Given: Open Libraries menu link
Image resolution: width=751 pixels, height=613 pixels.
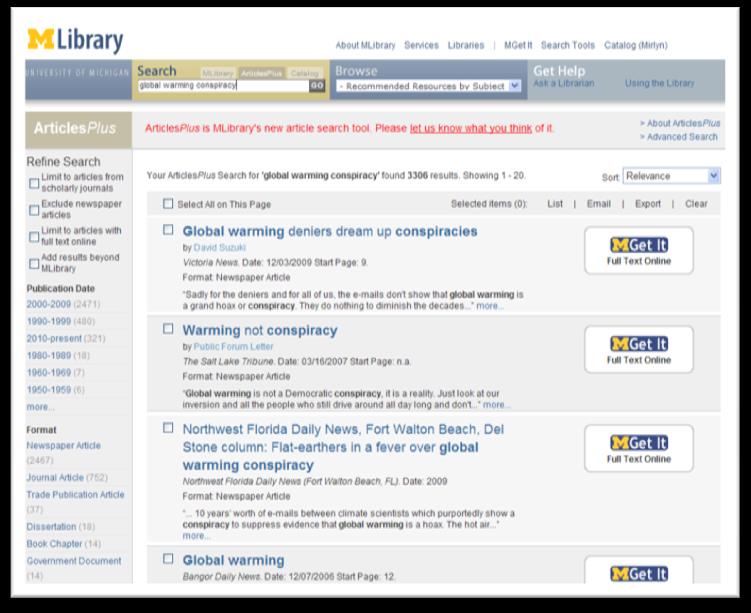Looking at the screenshot, I should click(x=466, y=45).
